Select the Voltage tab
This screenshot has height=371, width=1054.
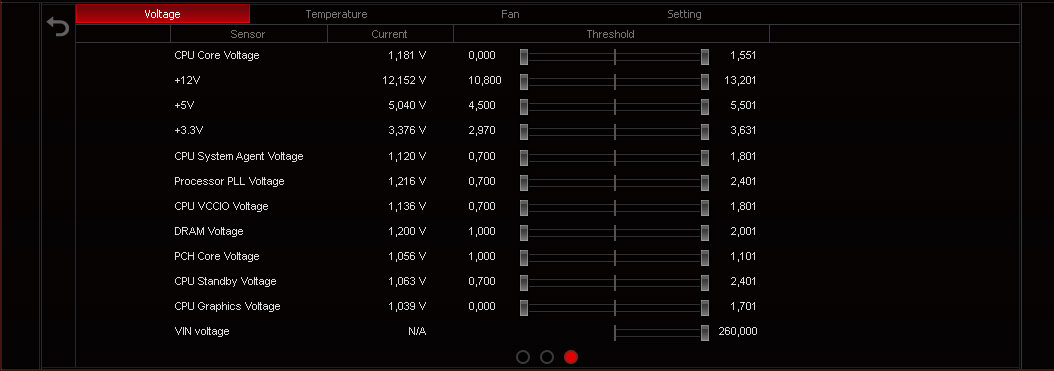pos(162,14)
